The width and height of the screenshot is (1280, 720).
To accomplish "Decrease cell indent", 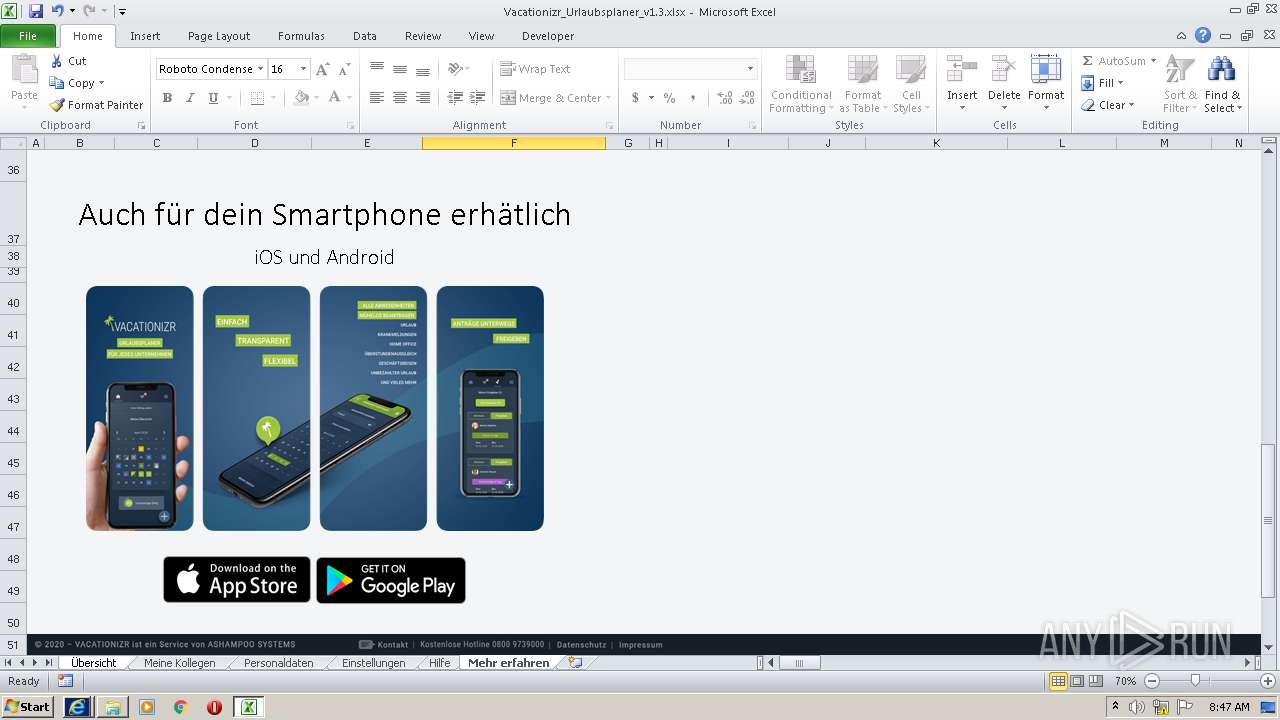I will (455, 98).
